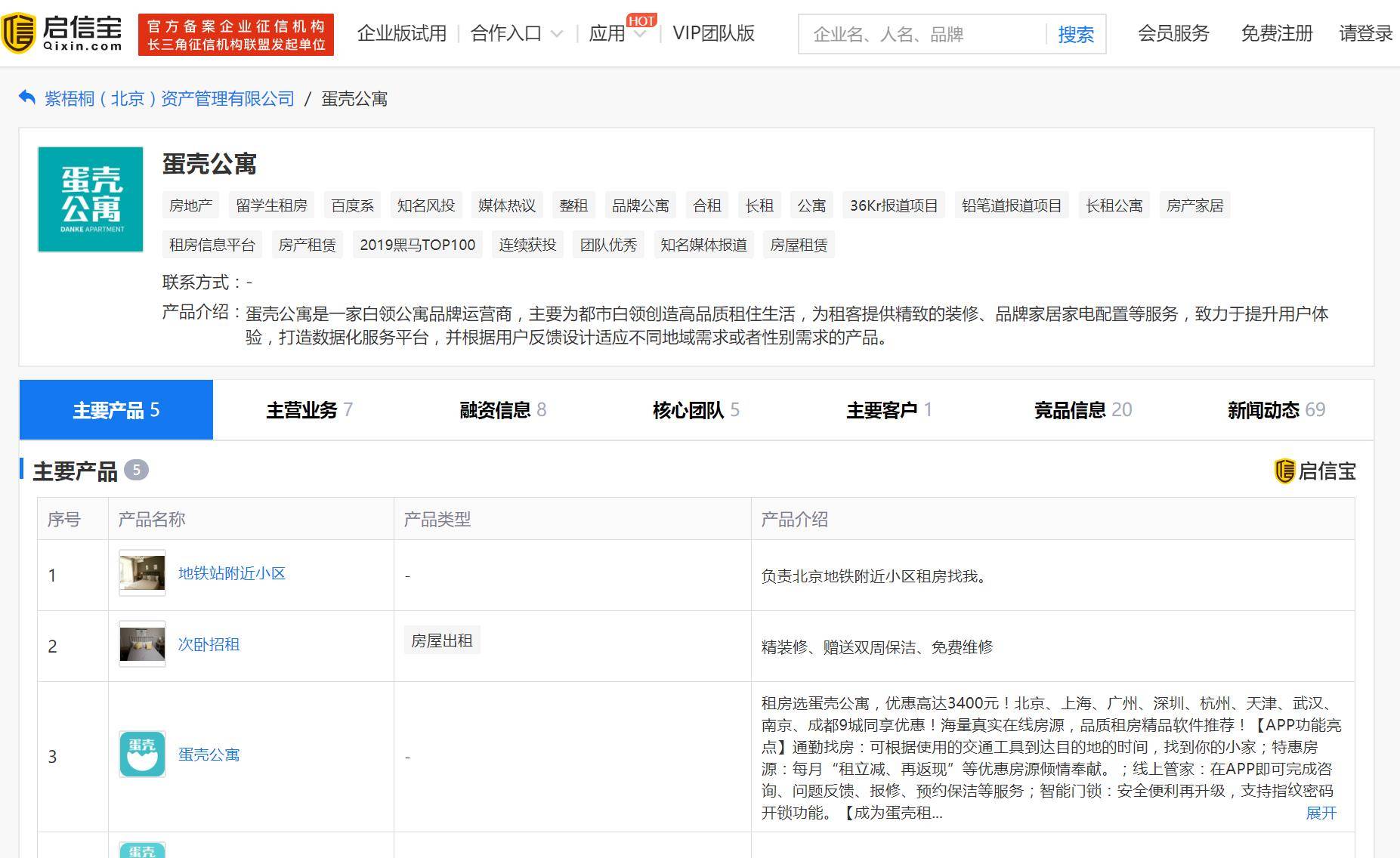This screenshot has height=858, width=1400.
Task: Click the 知名风投 tag
Action: pos(426,205)
